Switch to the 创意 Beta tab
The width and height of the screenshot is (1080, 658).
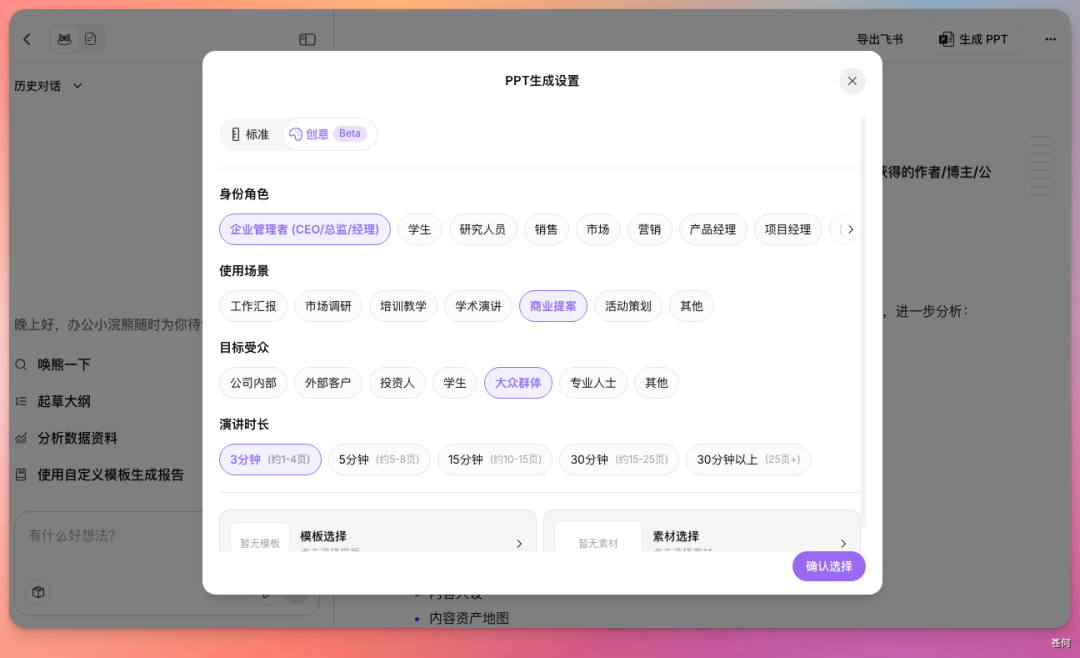click(x=329, y=134)
